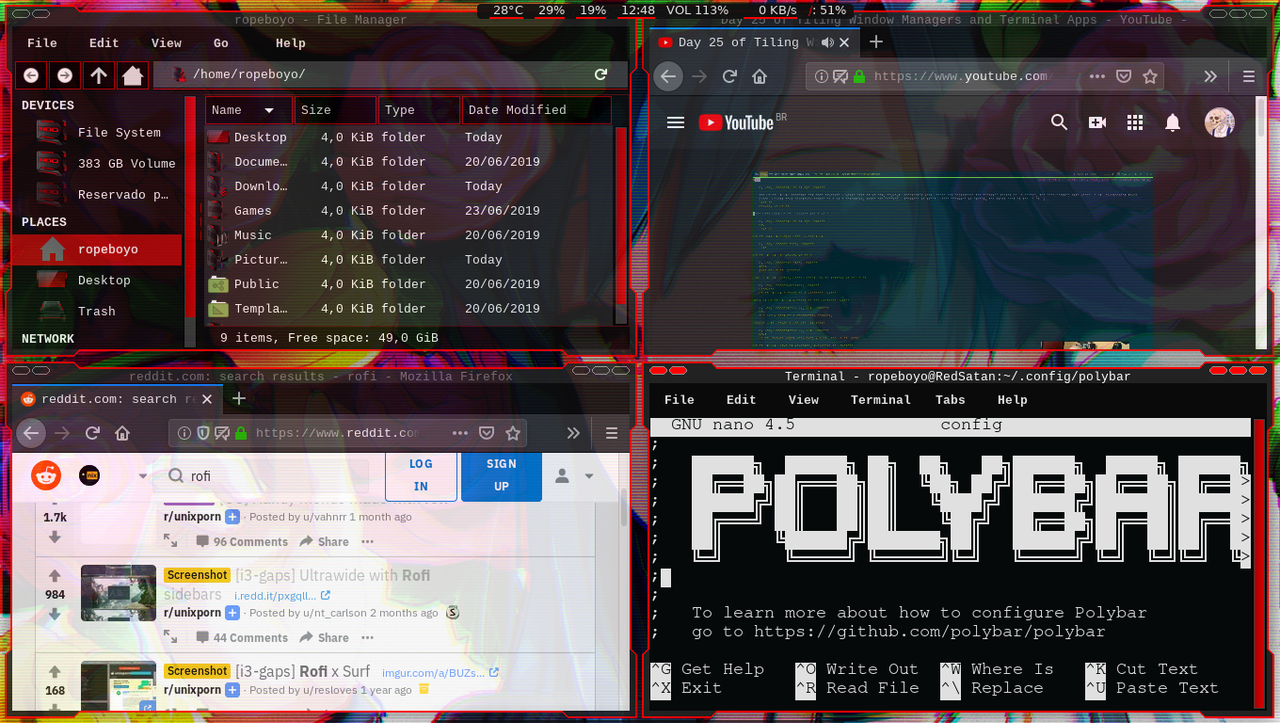Image resolution: width=1280 pixels, height=723 pixels.
Task: Open new tab in YouTube Firefox window
Action: pos(876,42)
